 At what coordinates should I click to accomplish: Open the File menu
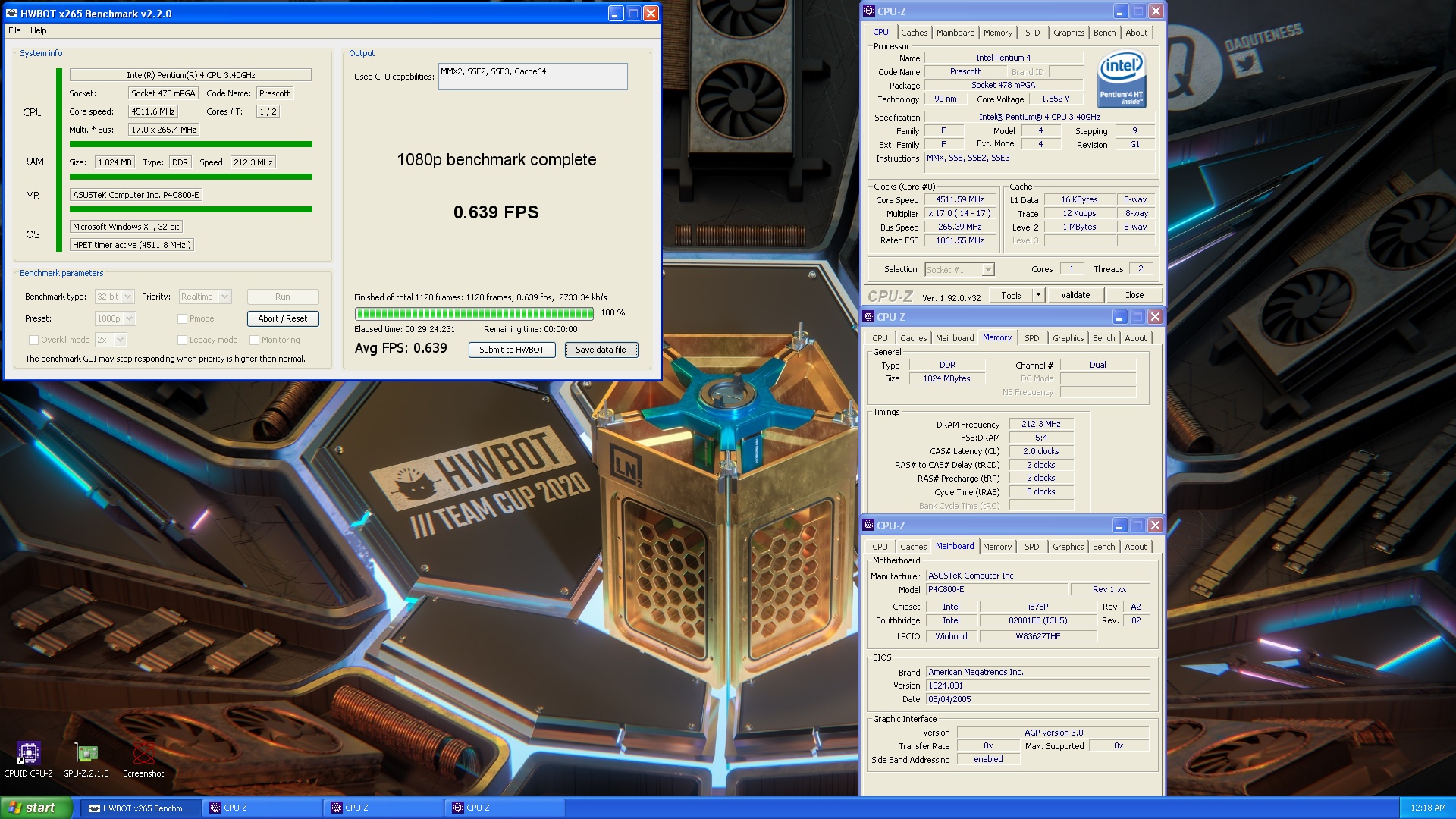[x=14, y=30]
